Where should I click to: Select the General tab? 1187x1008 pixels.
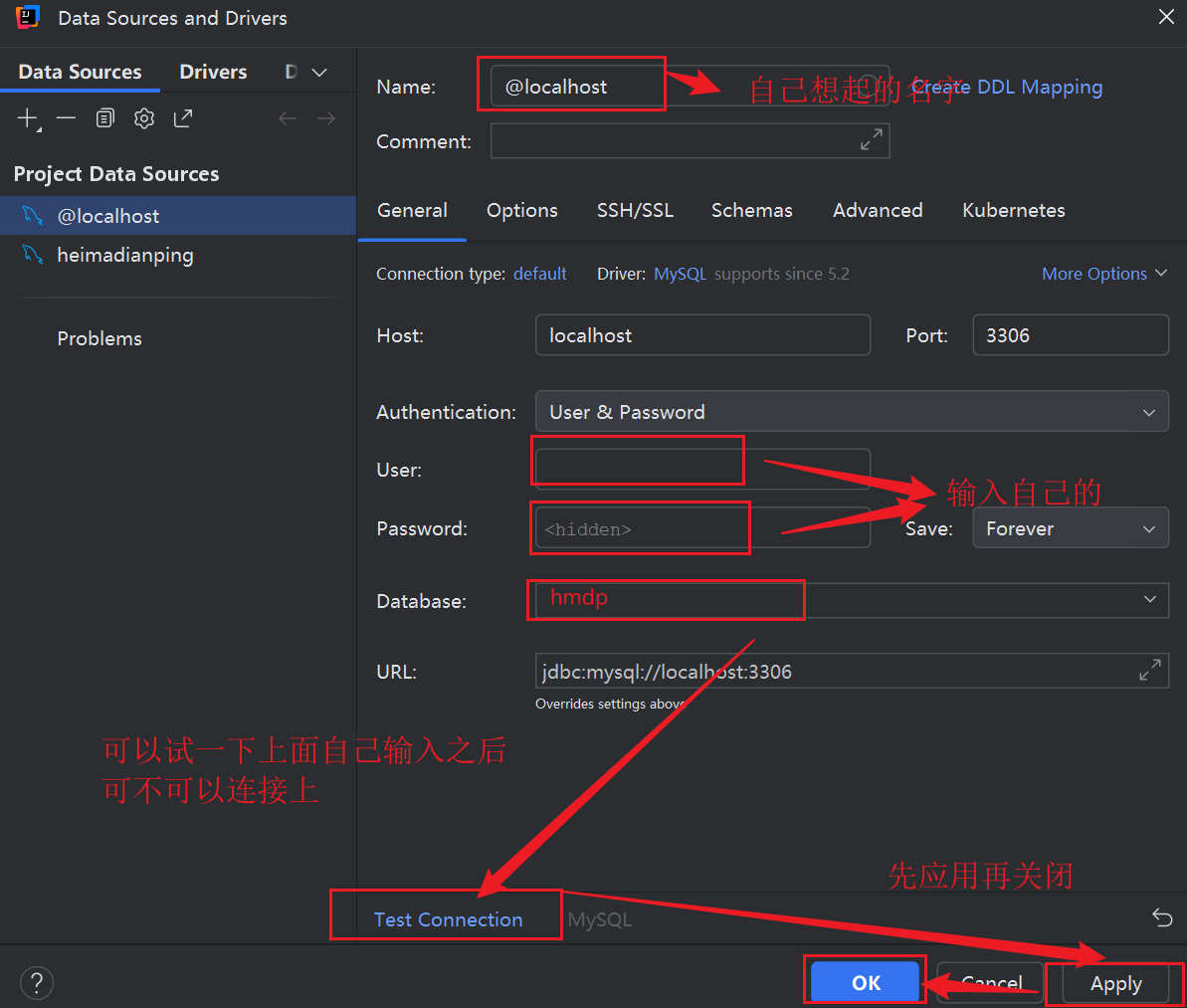tap(412, 210)
